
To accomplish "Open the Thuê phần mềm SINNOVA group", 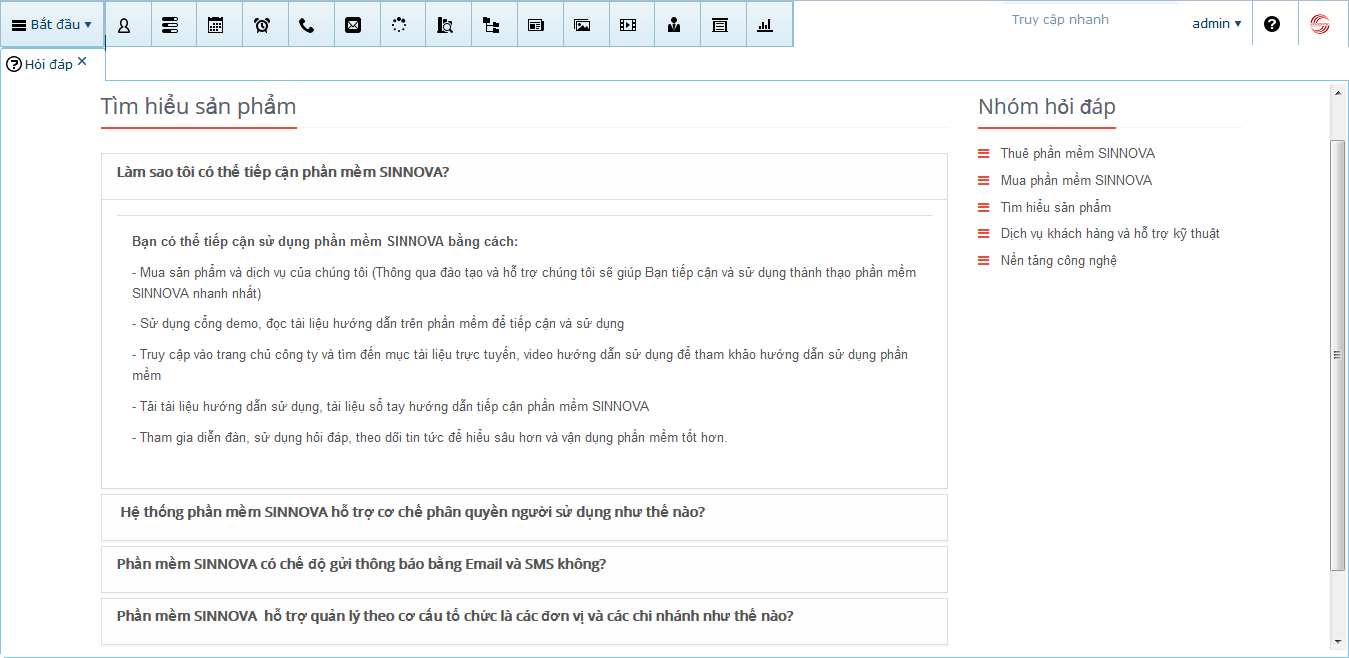I will click(1078, 153).
